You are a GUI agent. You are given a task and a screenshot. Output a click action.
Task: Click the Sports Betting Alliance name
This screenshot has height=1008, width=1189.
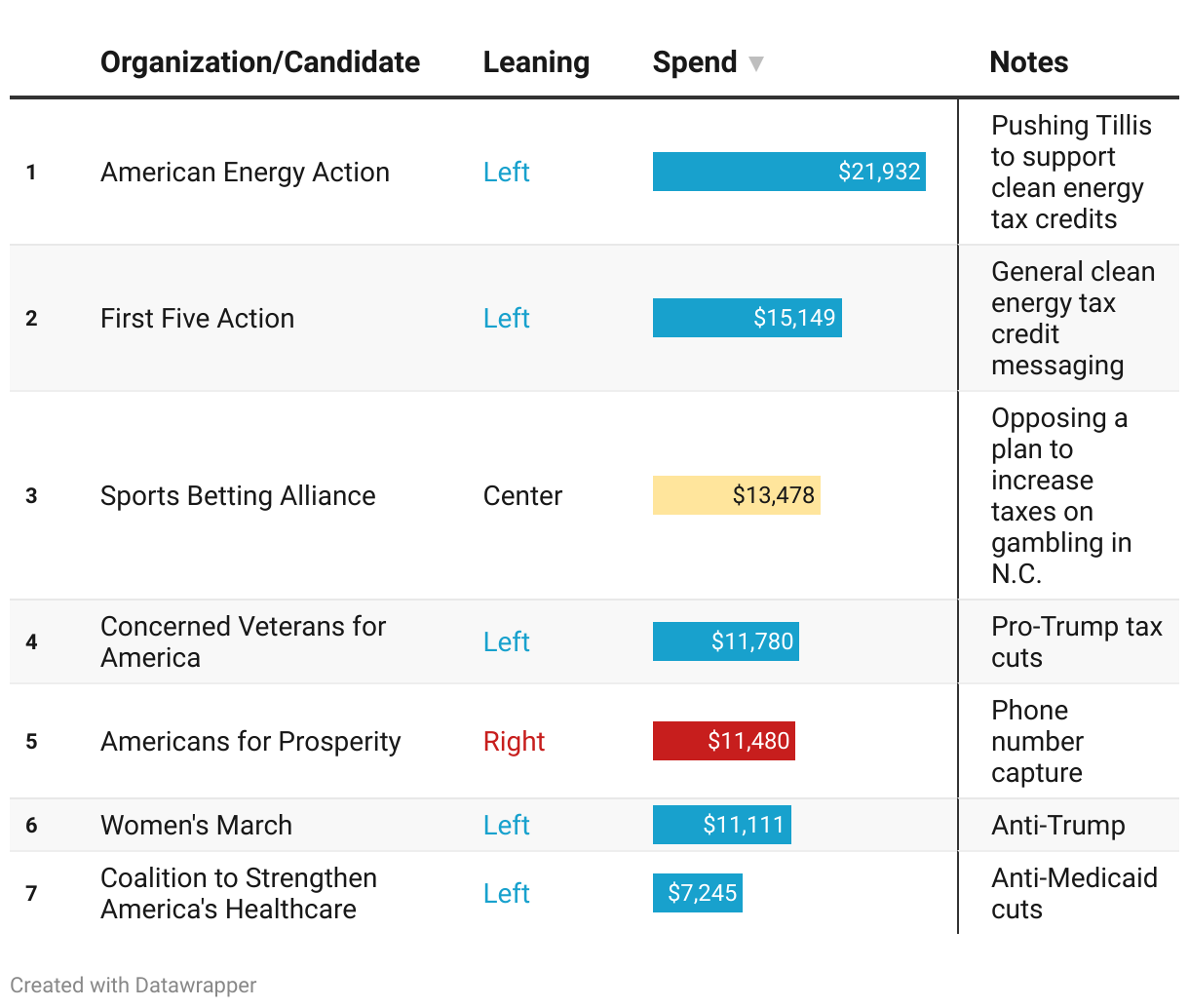238,496
